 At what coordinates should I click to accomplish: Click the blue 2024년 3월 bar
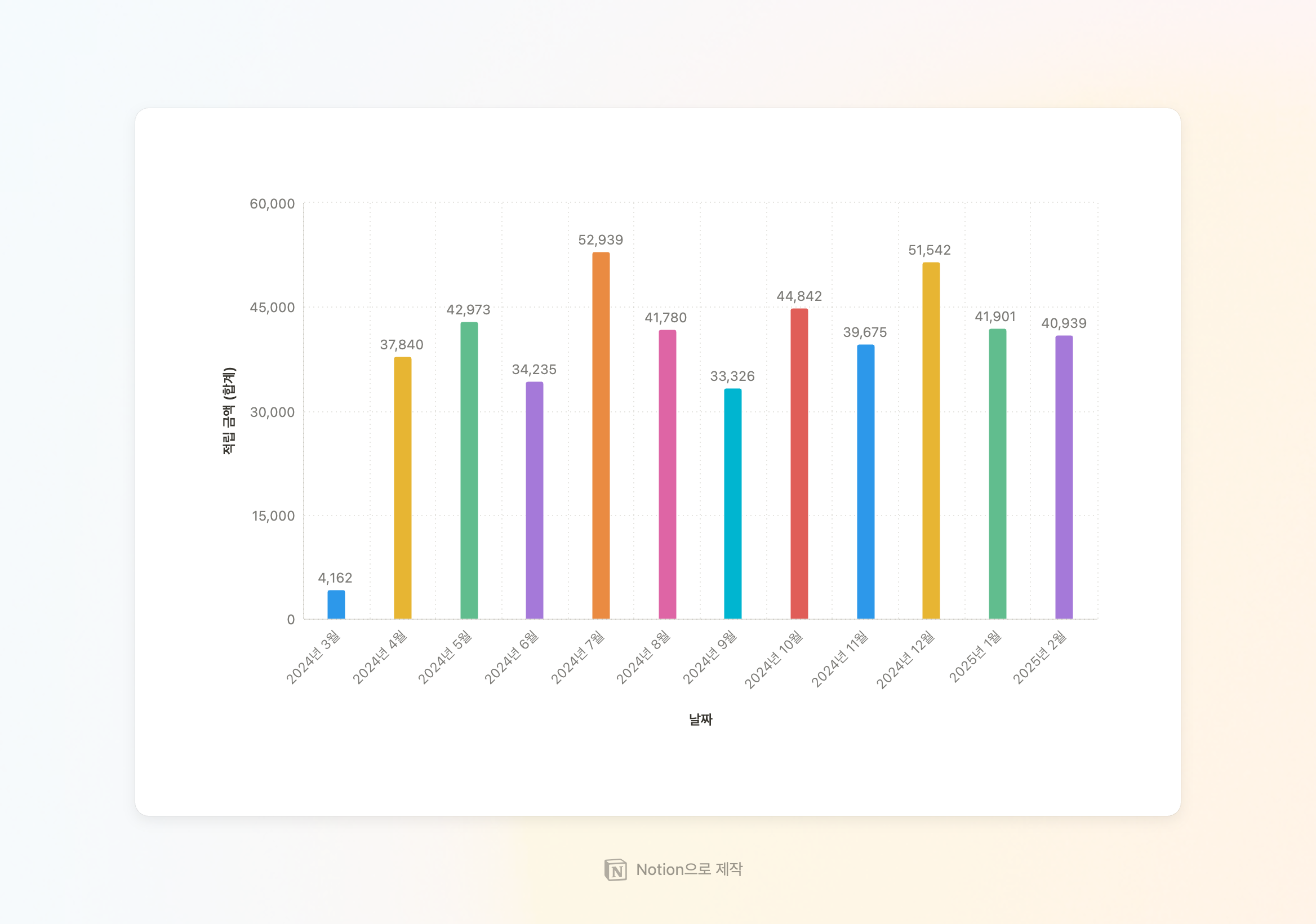(x=336, y=604)
